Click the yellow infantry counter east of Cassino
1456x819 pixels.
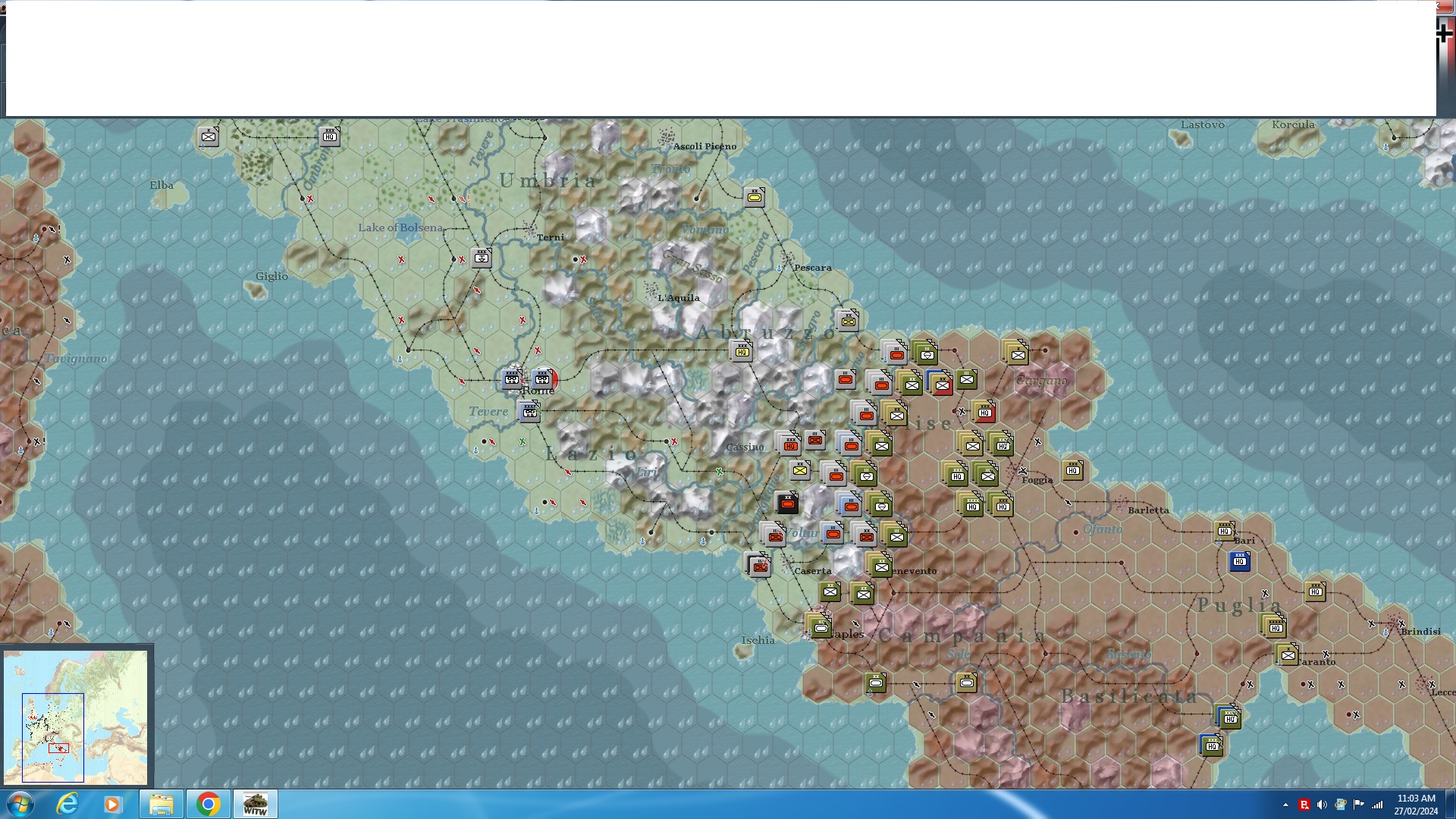(x=799, y=470)
